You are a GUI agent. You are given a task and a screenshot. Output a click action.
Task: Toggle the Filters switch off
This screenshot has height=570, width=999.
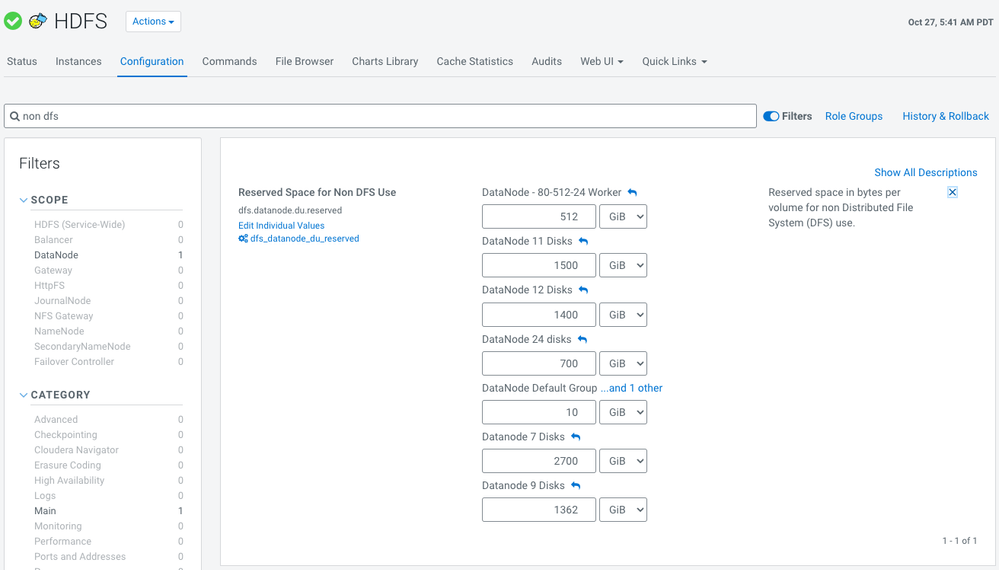(x=771, y=116)
